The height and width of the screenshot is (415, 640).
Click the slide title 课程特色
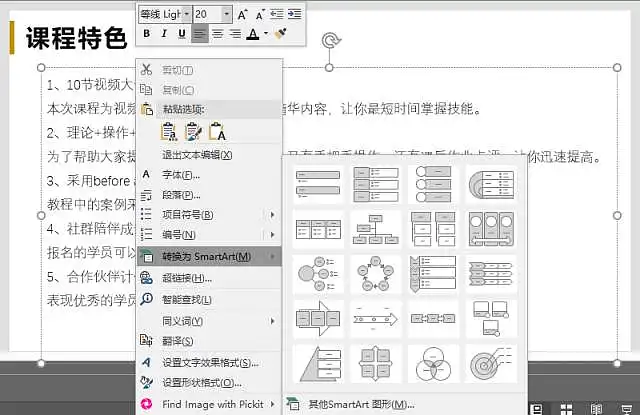[x=76, y=38]
